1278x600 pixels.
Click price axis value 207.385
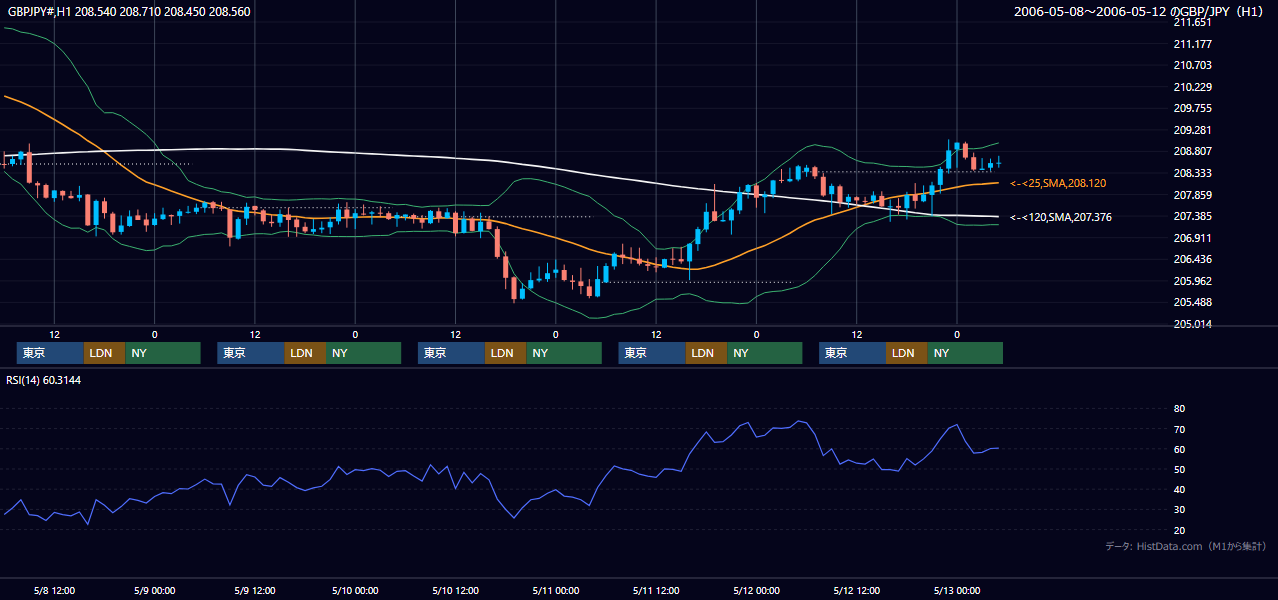coord(1193,216)
